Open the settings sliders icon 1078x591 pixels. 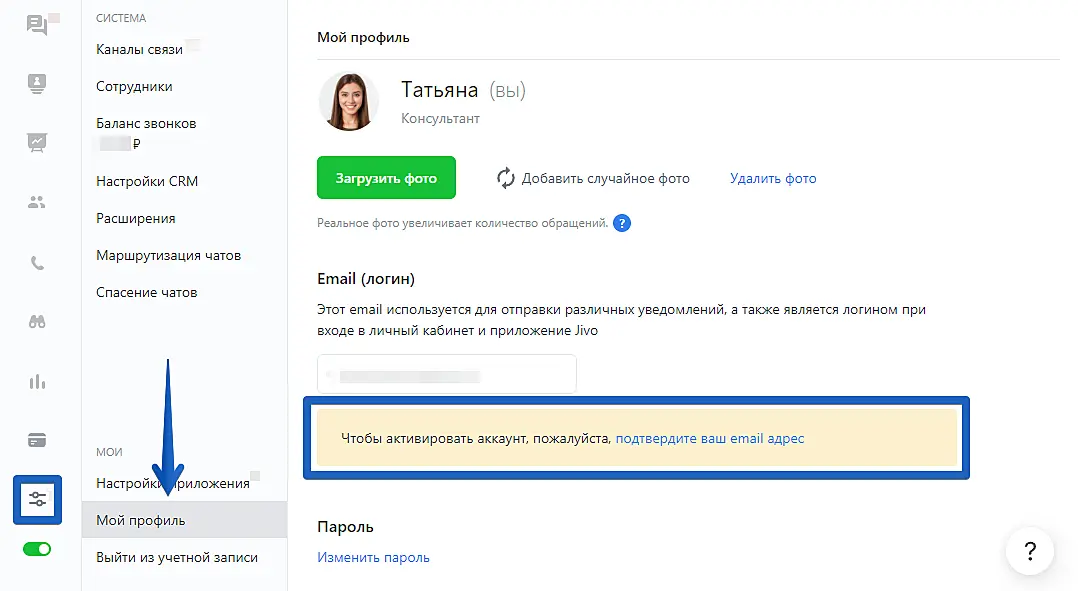38,499
